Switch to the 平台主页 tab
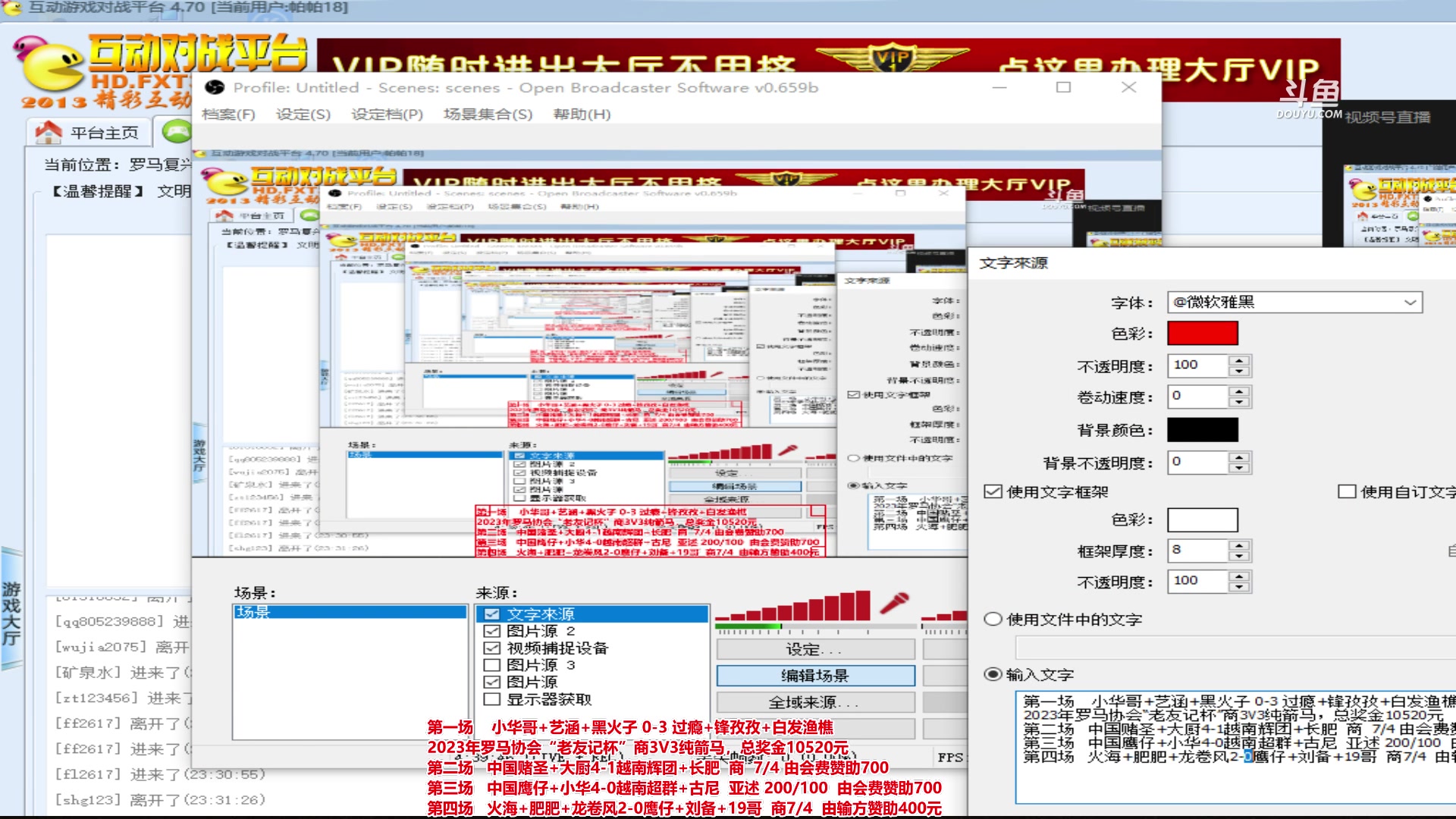1456x819 pixels. (x=89, y=132)
